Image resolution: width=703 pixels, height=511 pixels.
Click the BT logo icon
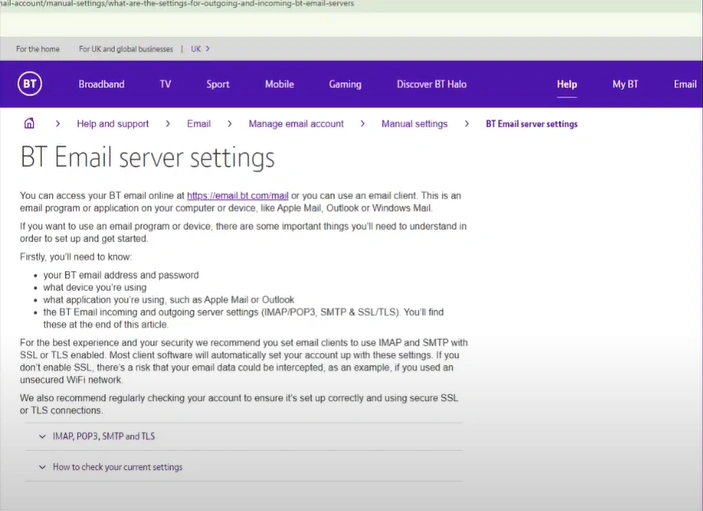[x=30, y=84]
